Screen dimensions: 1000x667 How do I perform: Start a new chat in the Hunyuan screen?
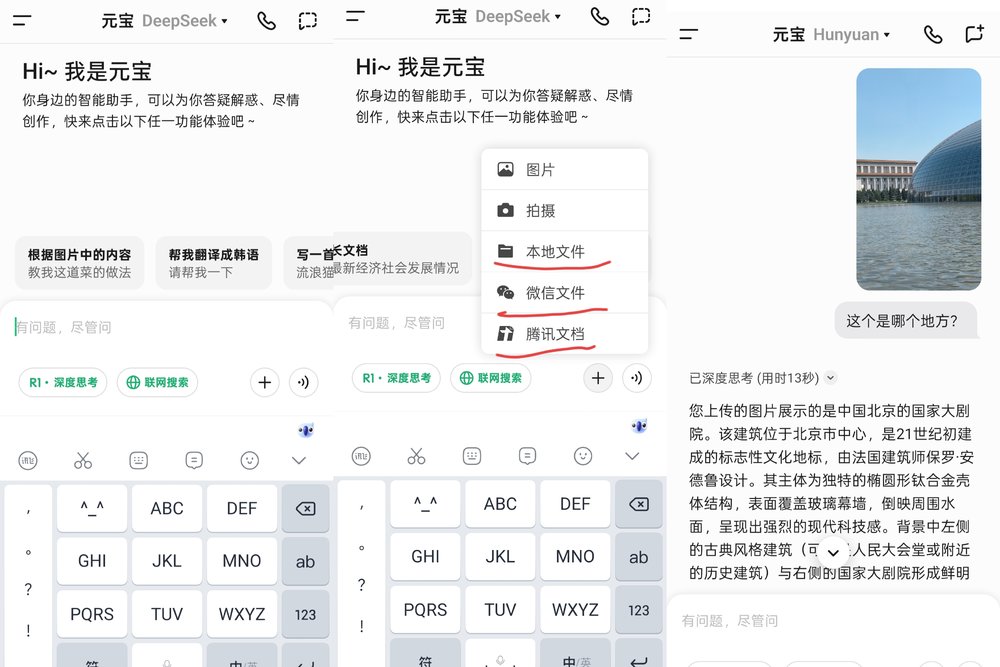[973, 34]
